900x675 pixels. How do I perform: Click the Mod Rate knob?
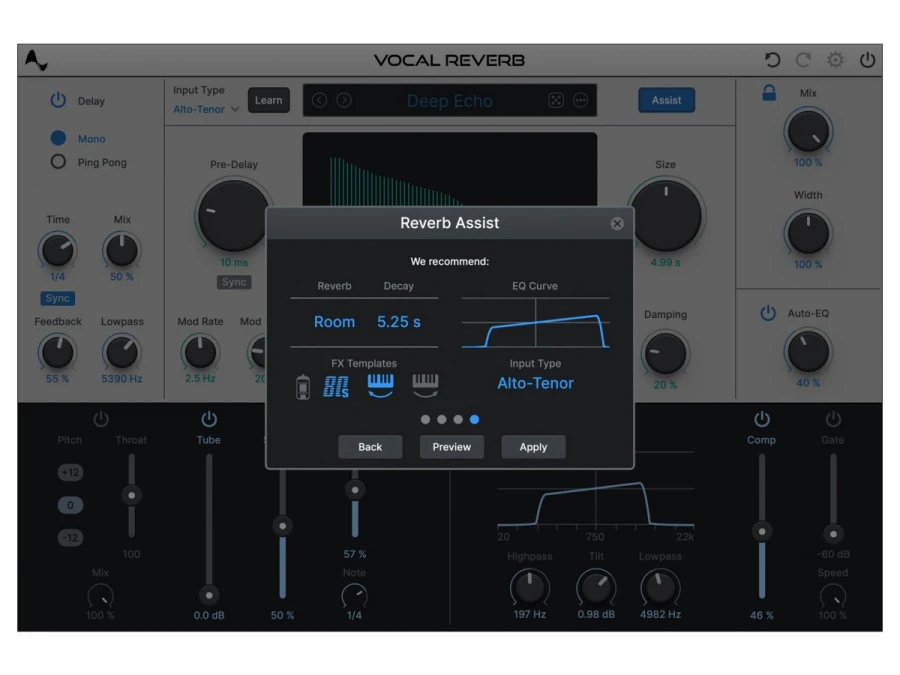(200, 352)
